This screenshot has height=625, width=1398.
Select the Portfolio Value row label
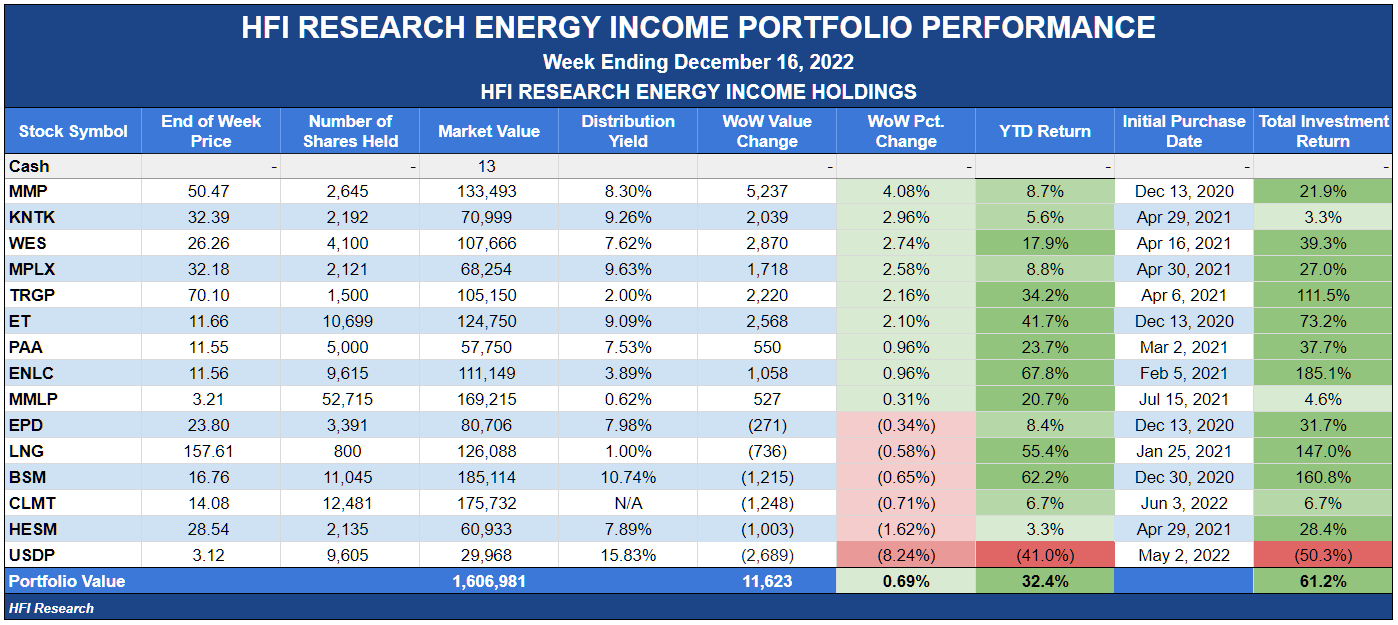[x=67, y=581]
